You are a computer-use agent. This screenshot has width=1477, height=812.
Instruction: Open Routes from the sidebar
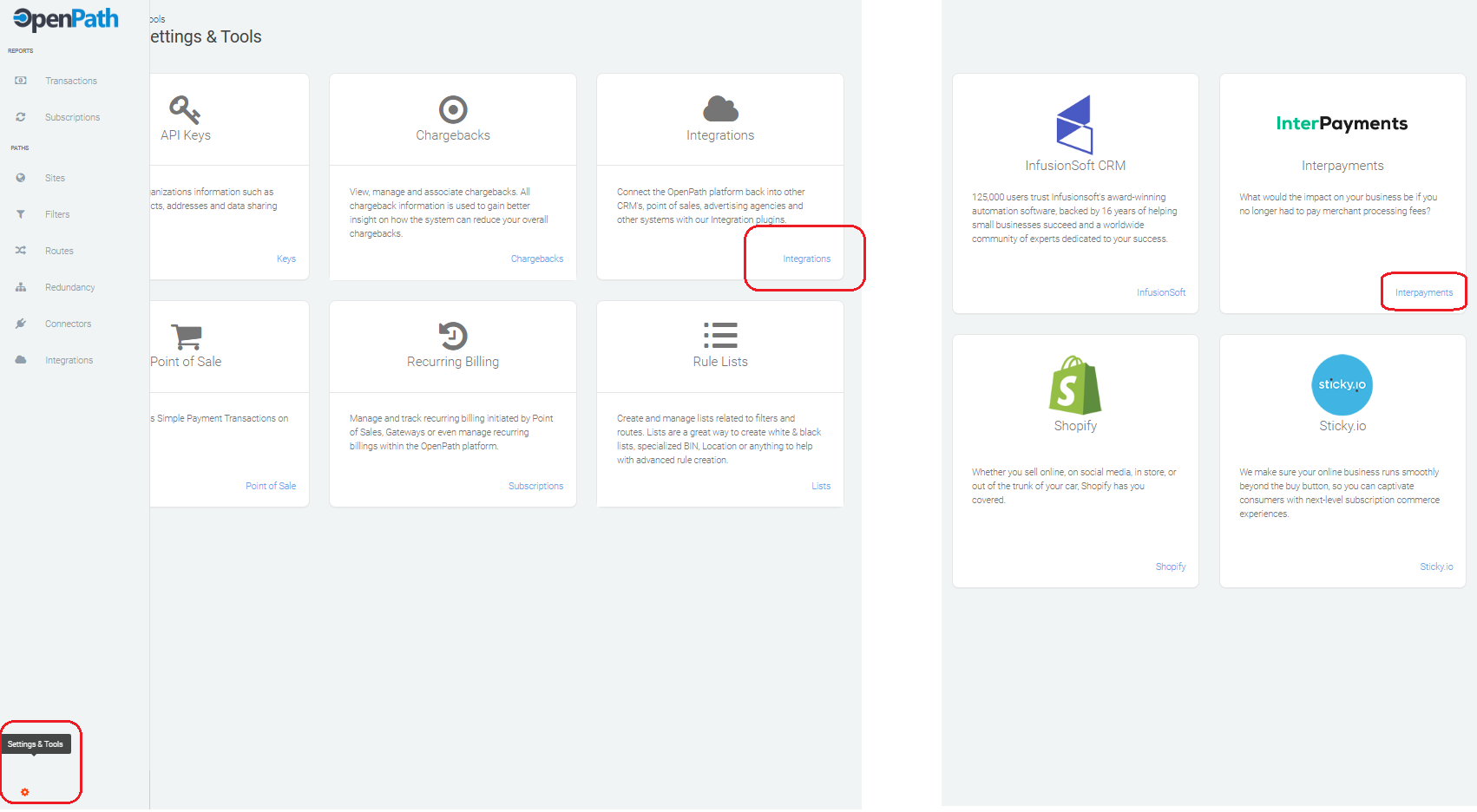(x=21, y=250)
